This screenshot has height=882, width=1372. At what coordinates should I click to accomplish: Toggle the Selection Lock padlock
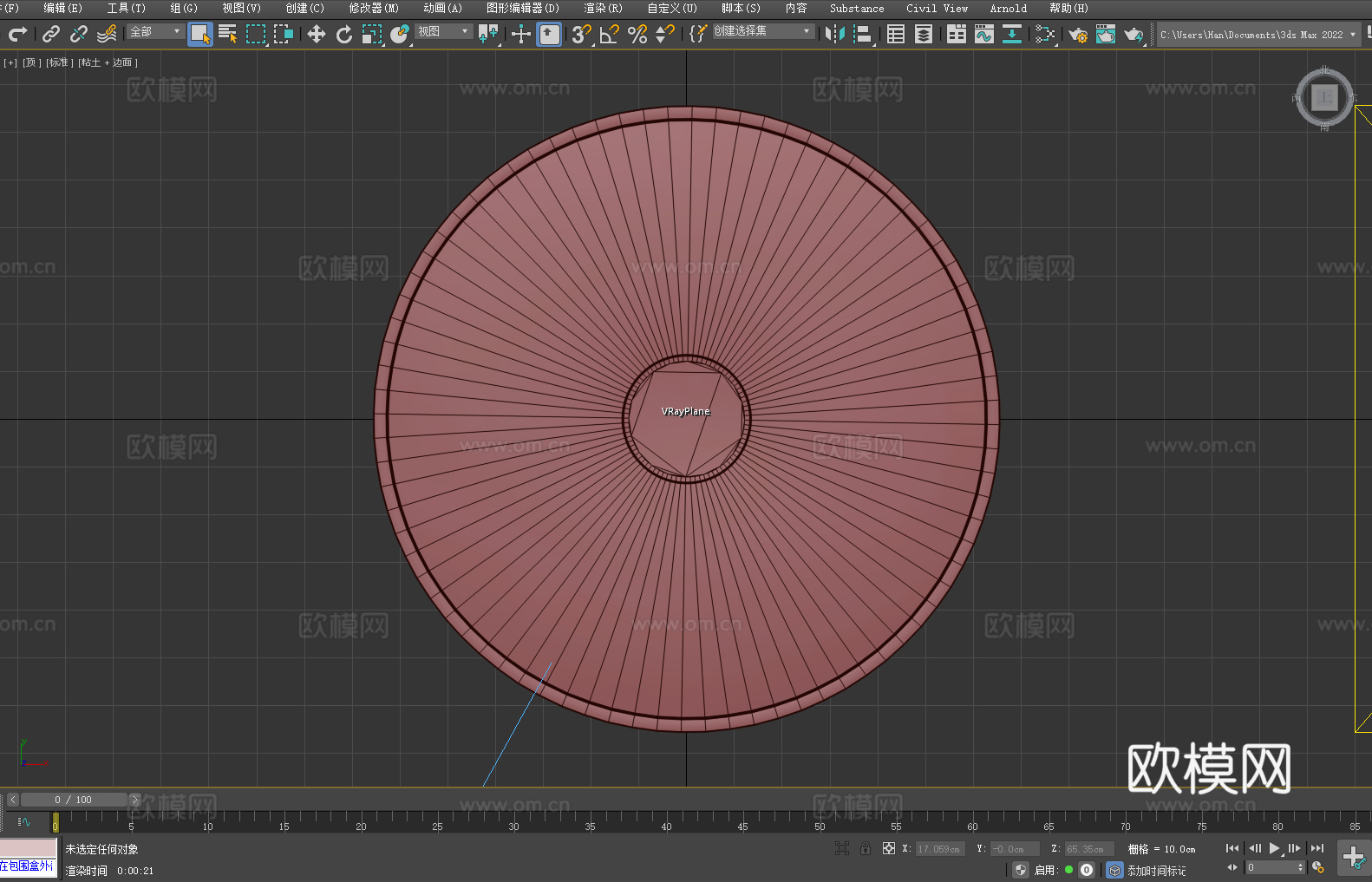pos(866,848)
